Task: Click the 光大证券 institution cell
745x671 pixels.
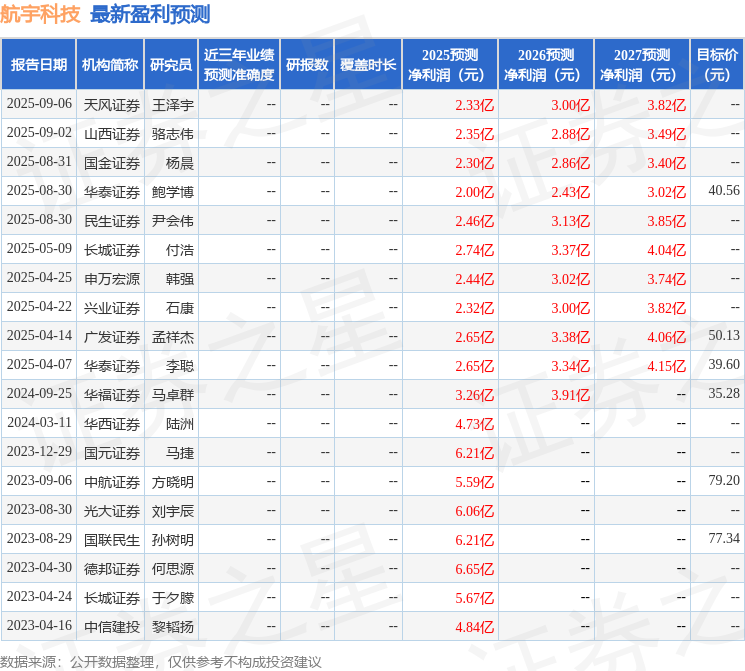Action: pyautogui.click(x=112, y=511)
